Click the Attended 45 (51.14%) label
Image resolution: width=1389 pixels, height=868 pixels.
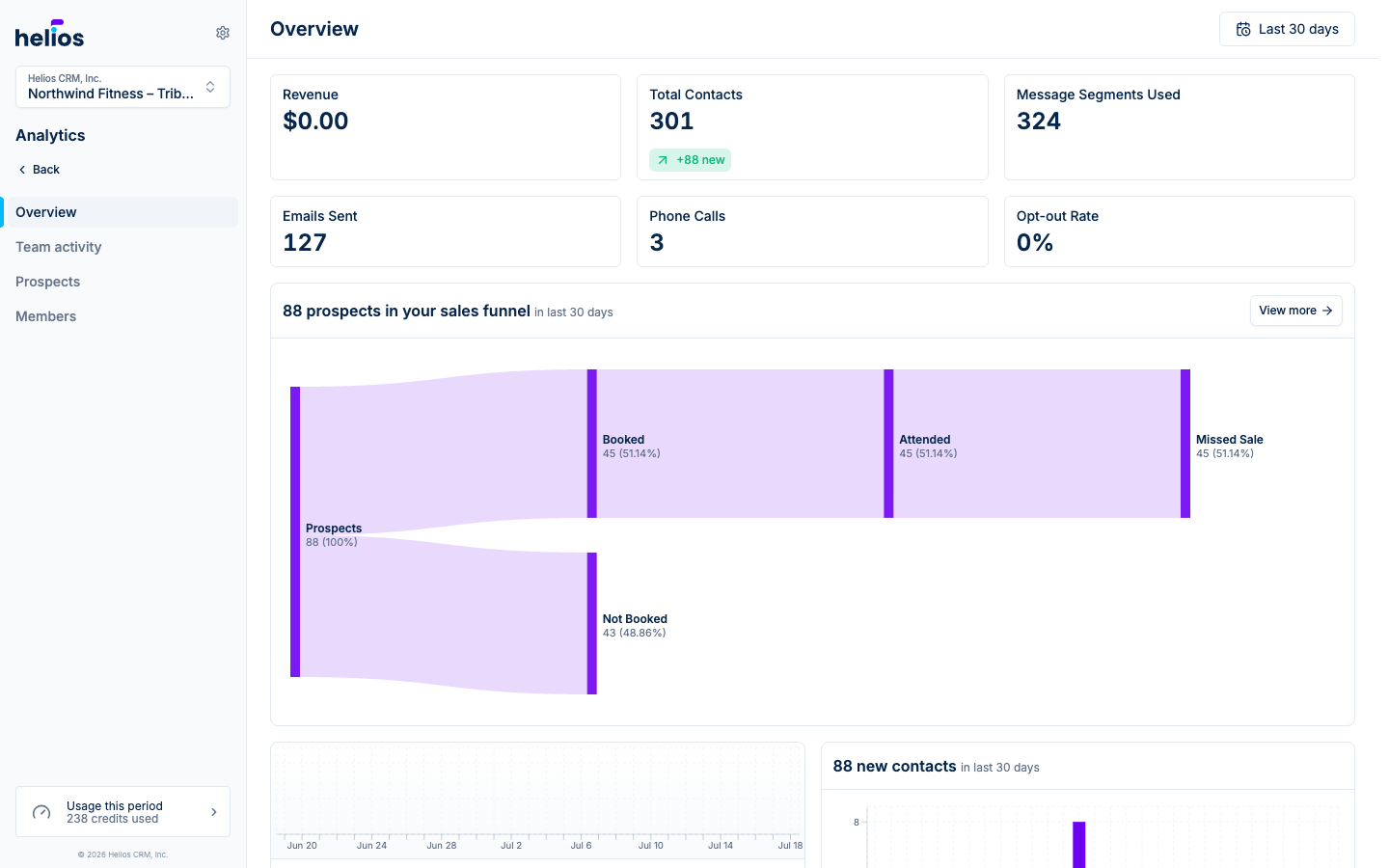pos(928,447)
